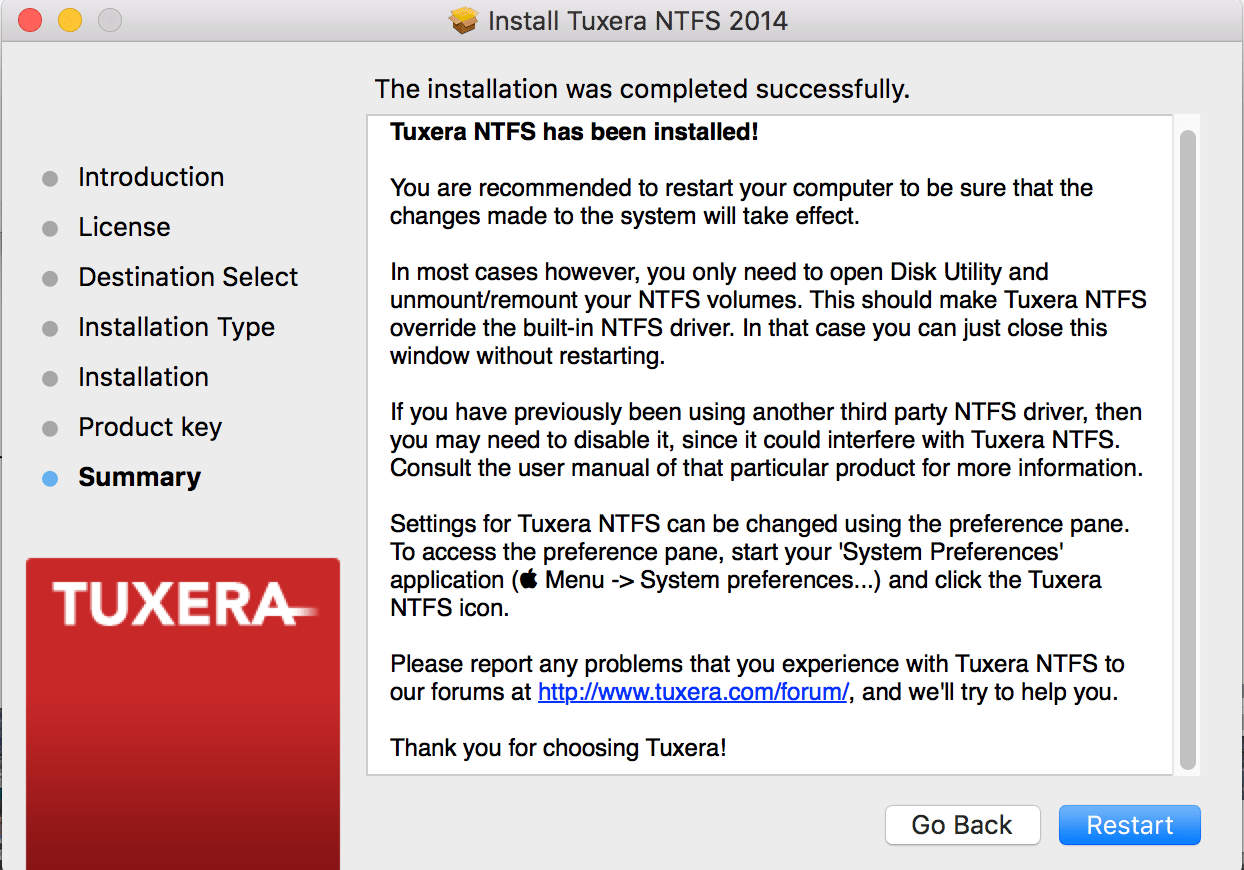The image size is (1244, 870).
Task: Click the Apple logo in instructions text
Action: tap(529, 580)
